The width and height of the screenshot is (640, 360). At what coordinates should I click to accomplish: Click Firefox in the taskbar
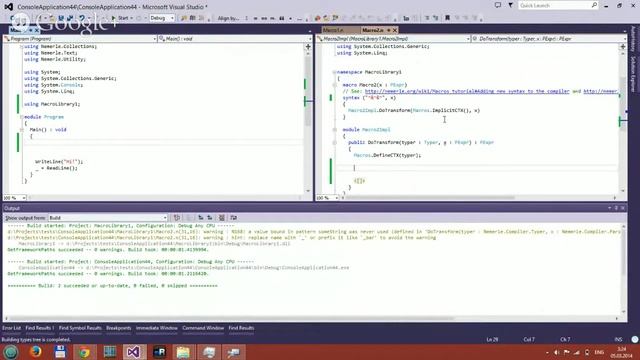(x=36, y=352)
